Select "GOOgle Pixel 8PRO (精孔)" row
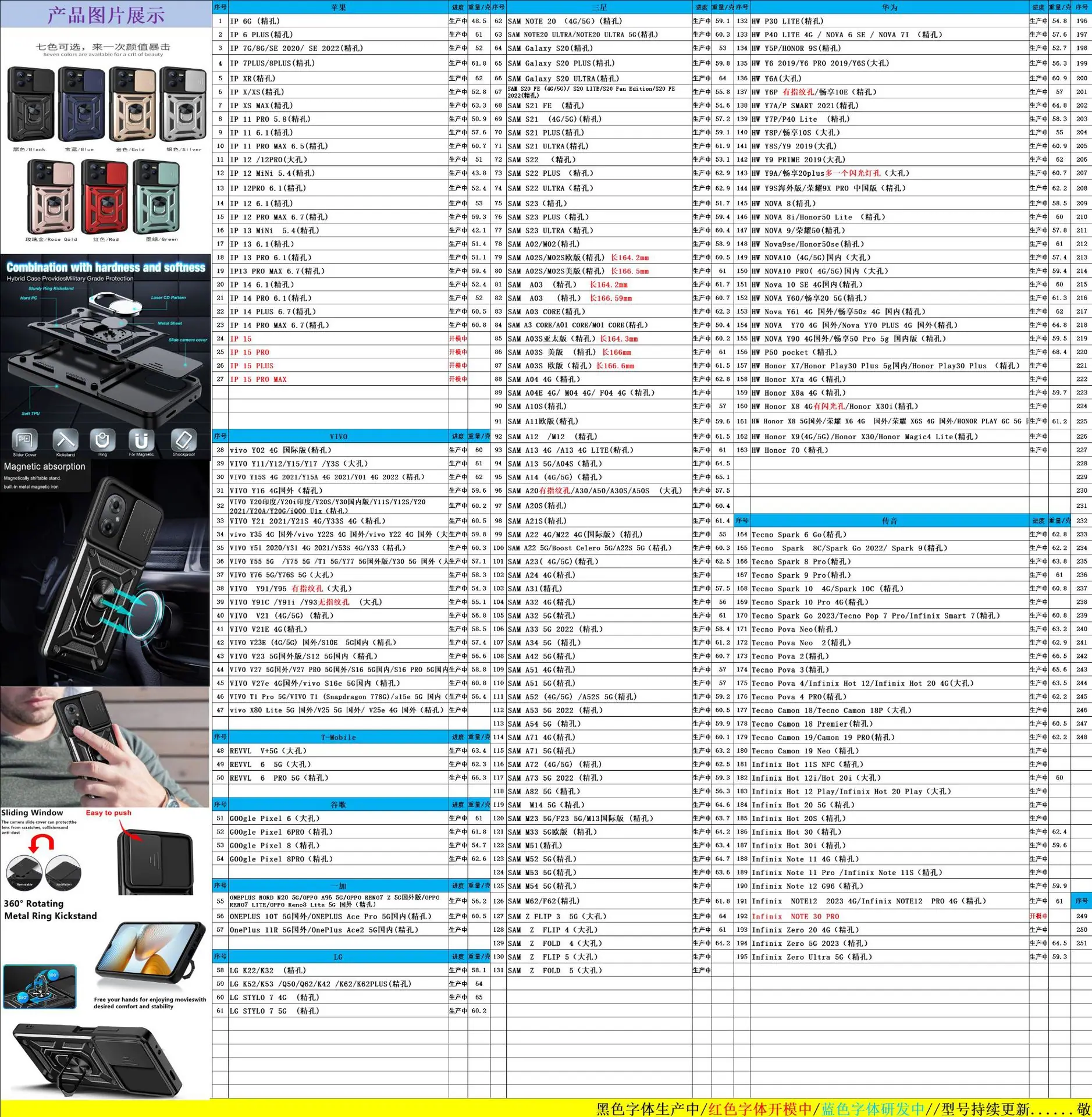This screenshot has width=1092, height=1117. [339, 859]
